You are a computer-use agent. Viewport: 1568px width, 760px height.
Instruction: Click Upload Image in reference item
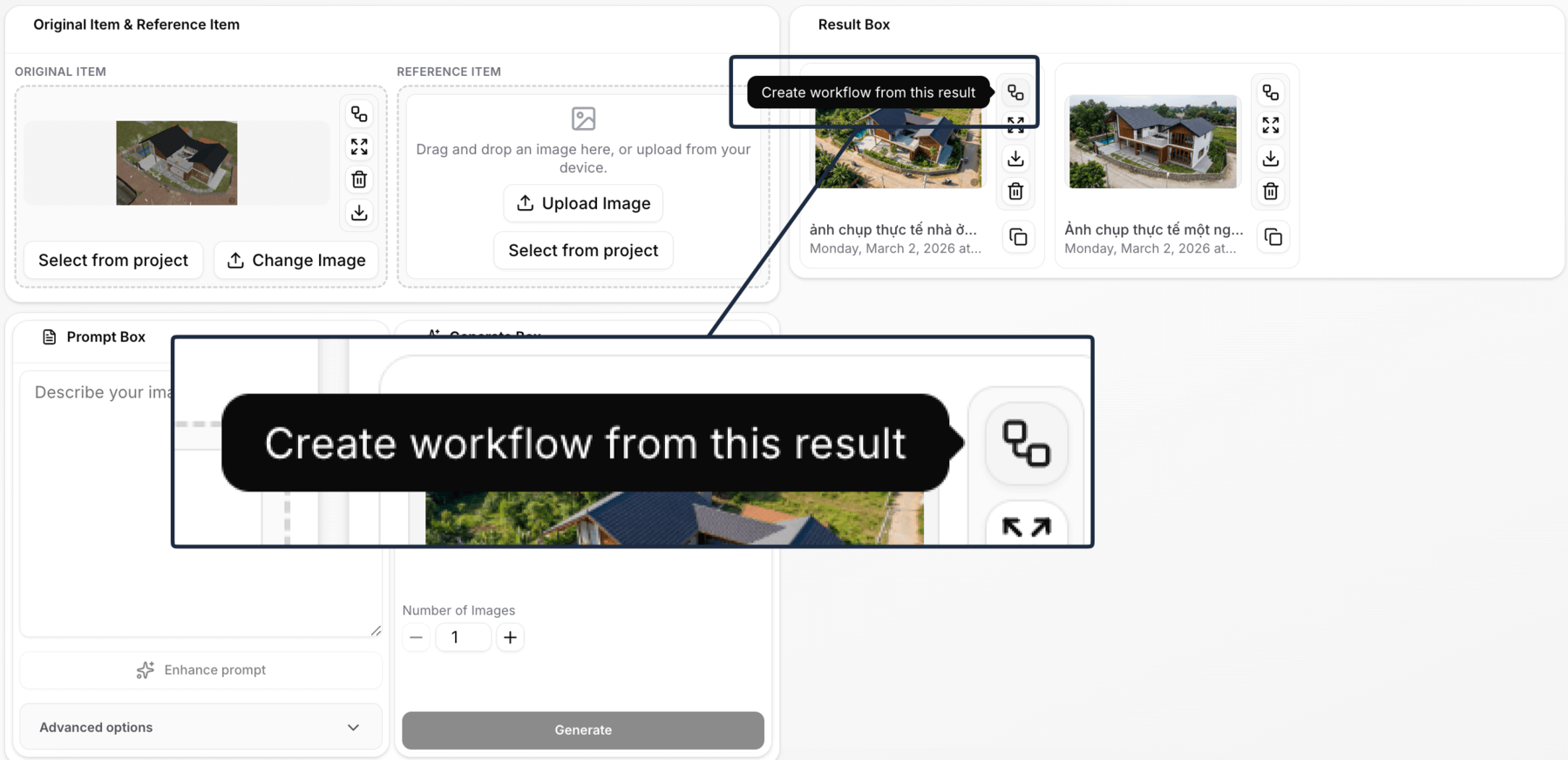pyautogui.click(x=583, y=203)
